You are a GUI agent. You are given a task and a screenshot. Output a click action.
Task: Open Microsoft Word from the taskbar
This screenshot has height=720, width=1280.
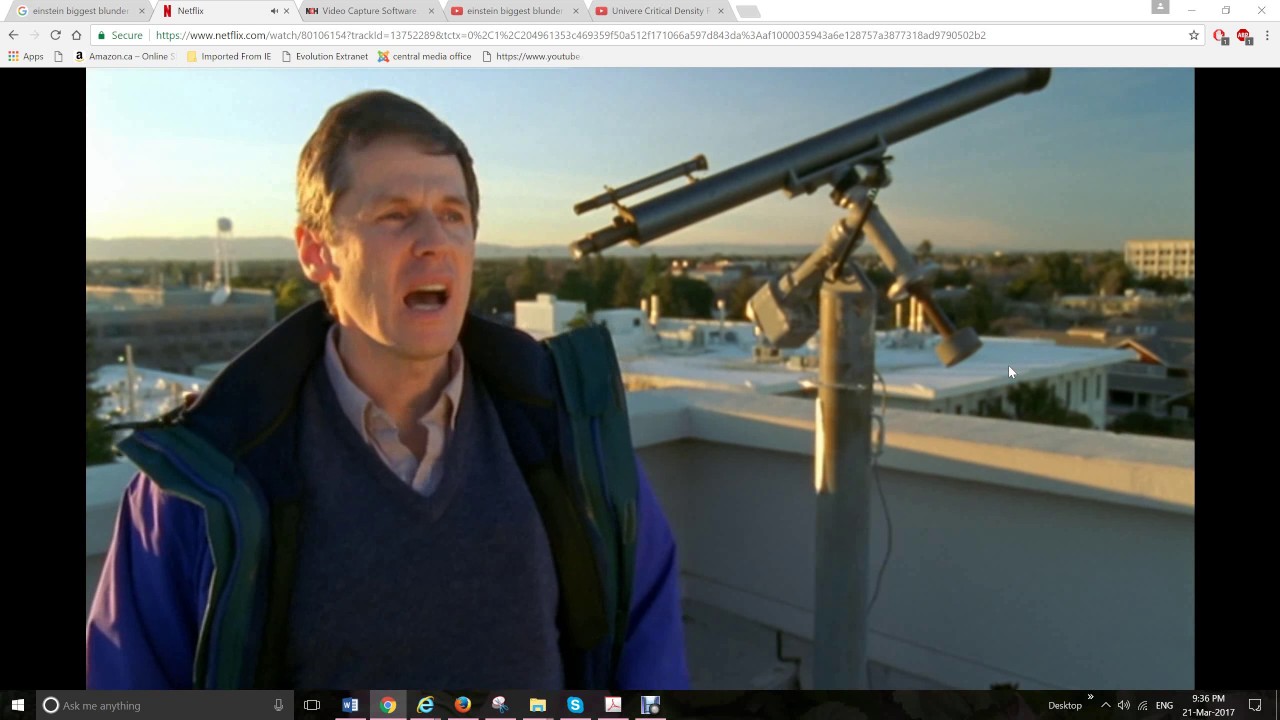(x=350, y=705)
